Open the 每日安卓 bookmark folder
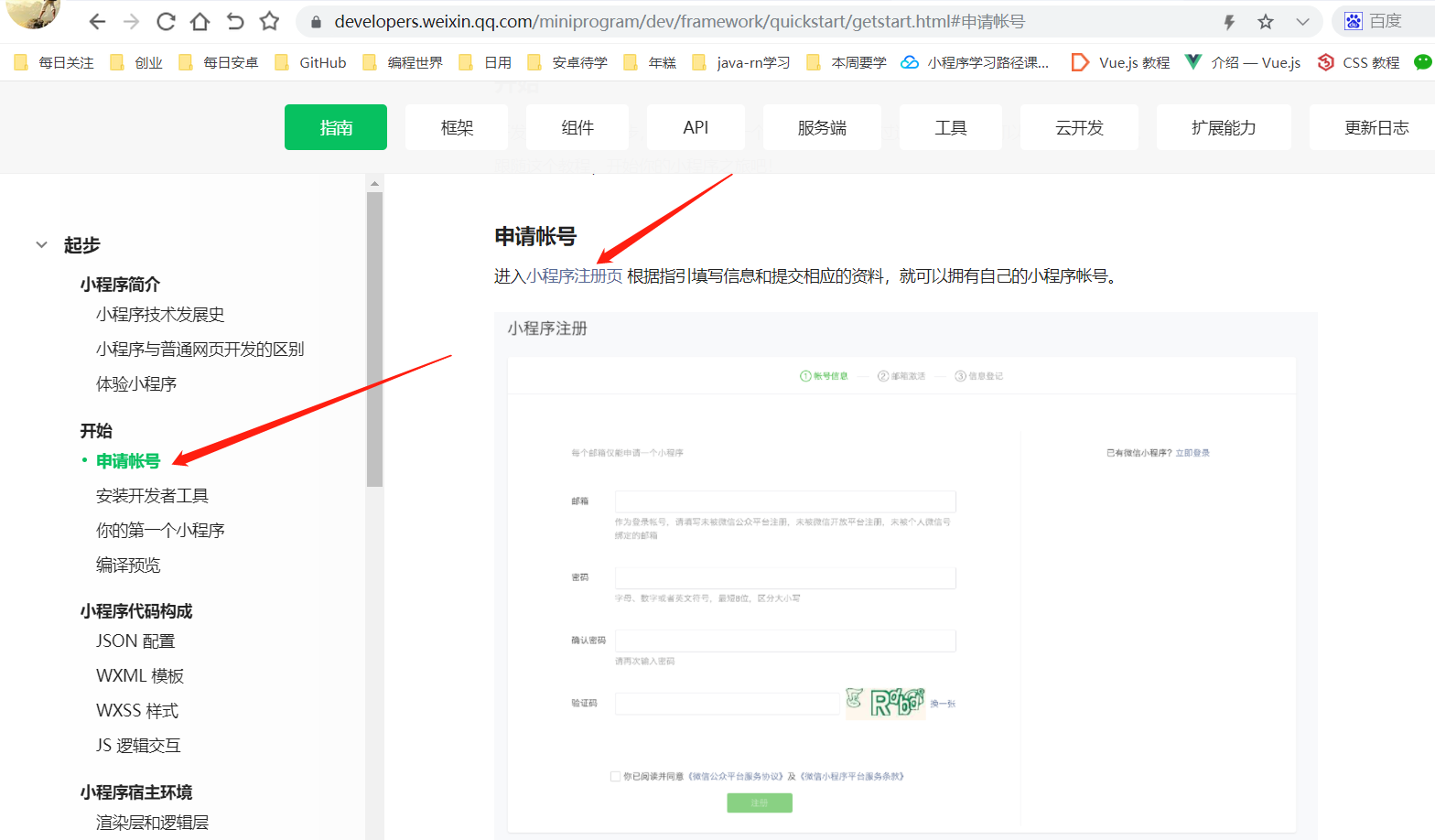 218,62
